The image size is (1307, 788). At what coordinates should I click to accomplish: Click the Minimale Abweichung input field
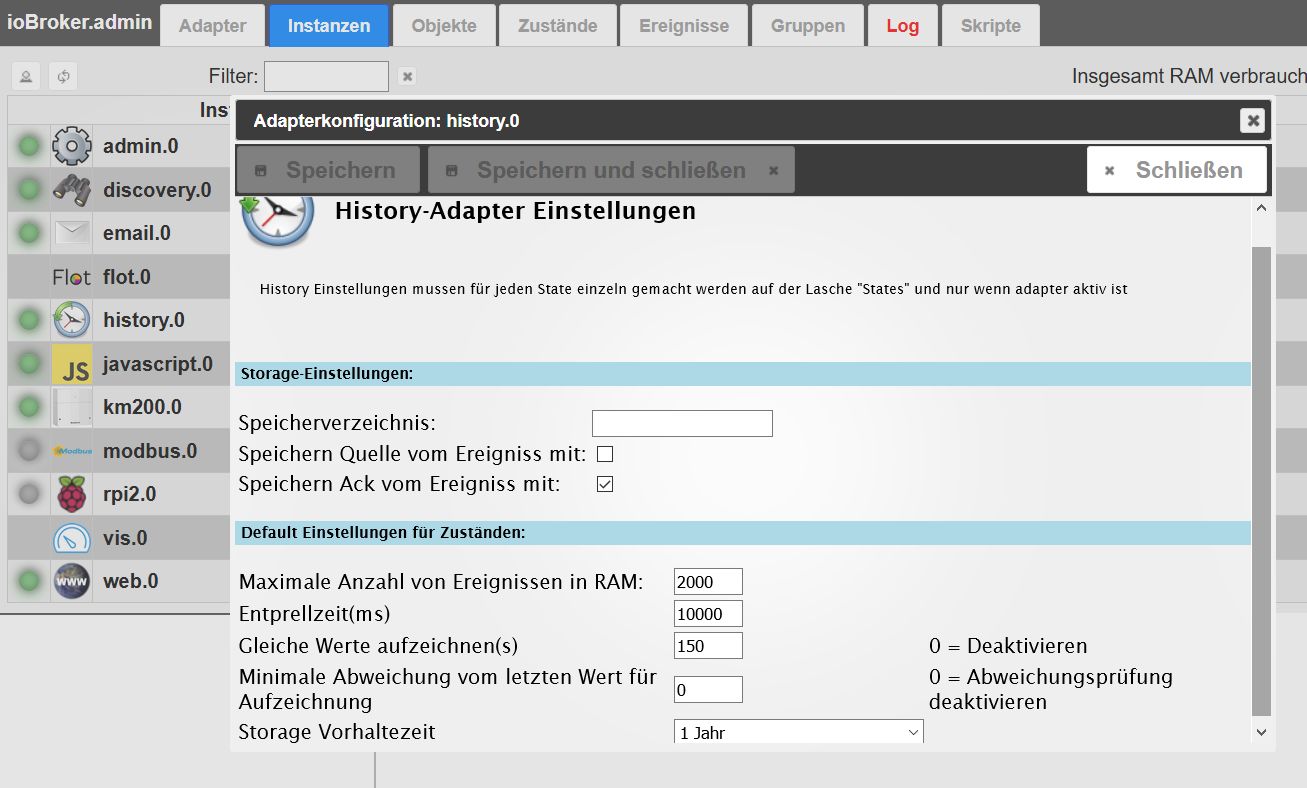[x=708, y=690]
